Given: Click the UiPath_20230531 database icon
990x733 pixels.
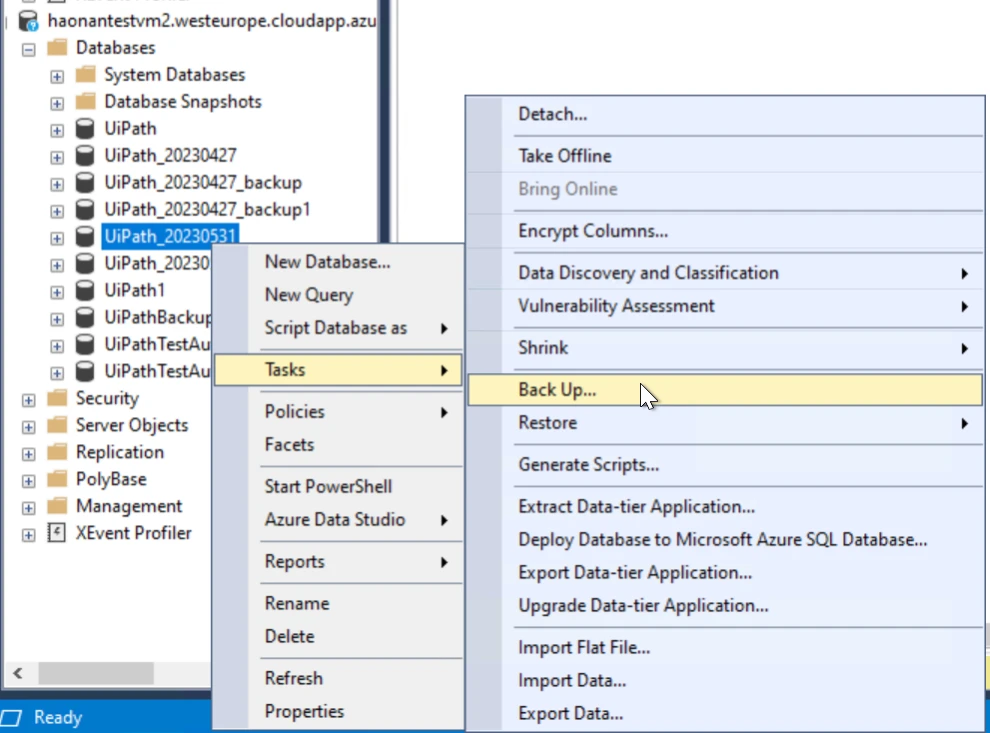Looking at the screenshot, I should [85, 236].
